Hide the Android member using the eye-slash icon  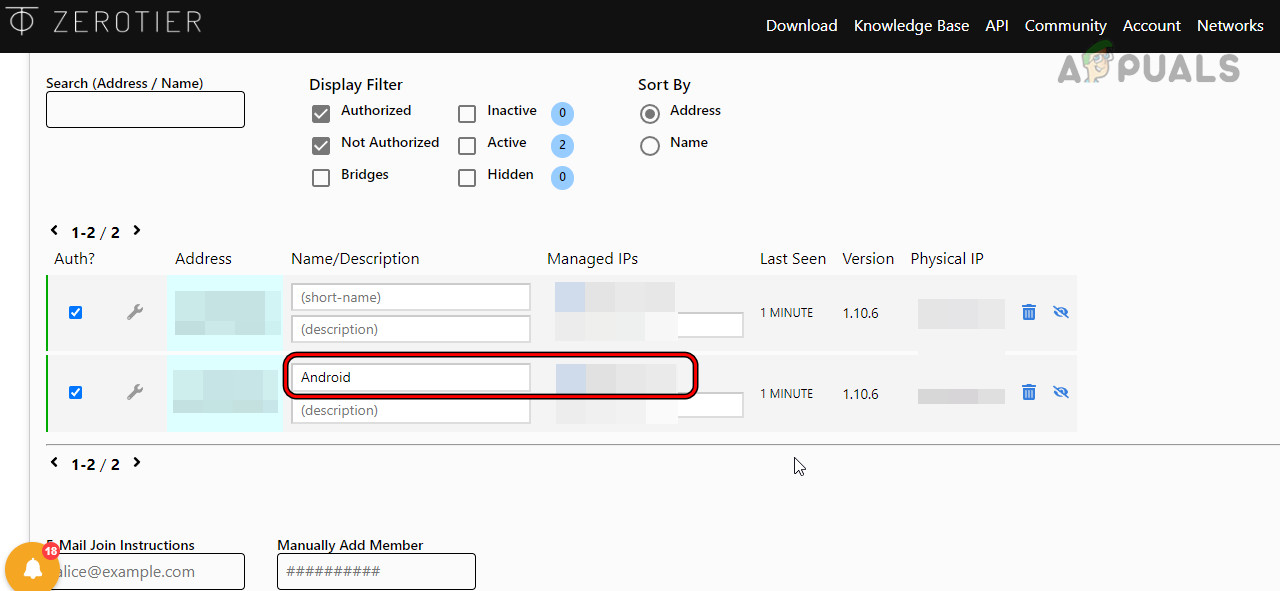tap(1060, 392)
